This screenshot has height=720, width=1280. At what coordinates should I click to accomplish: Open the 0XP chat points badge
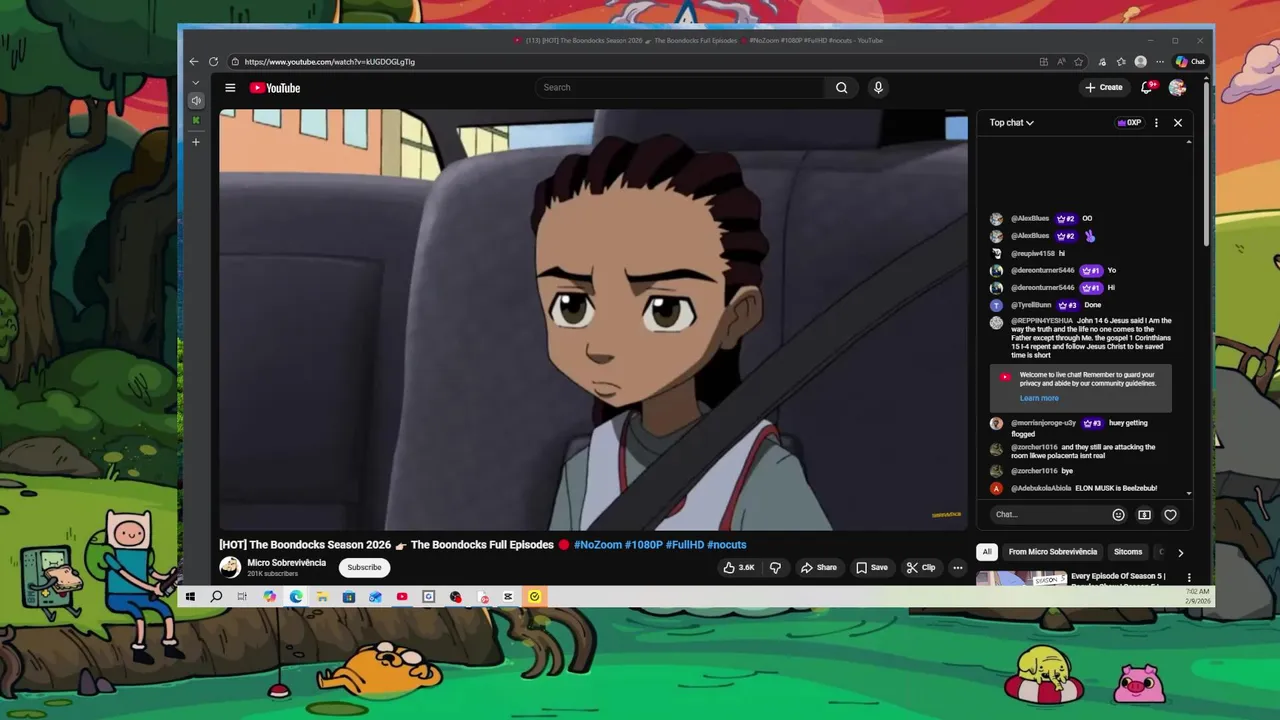[1129, 123]
